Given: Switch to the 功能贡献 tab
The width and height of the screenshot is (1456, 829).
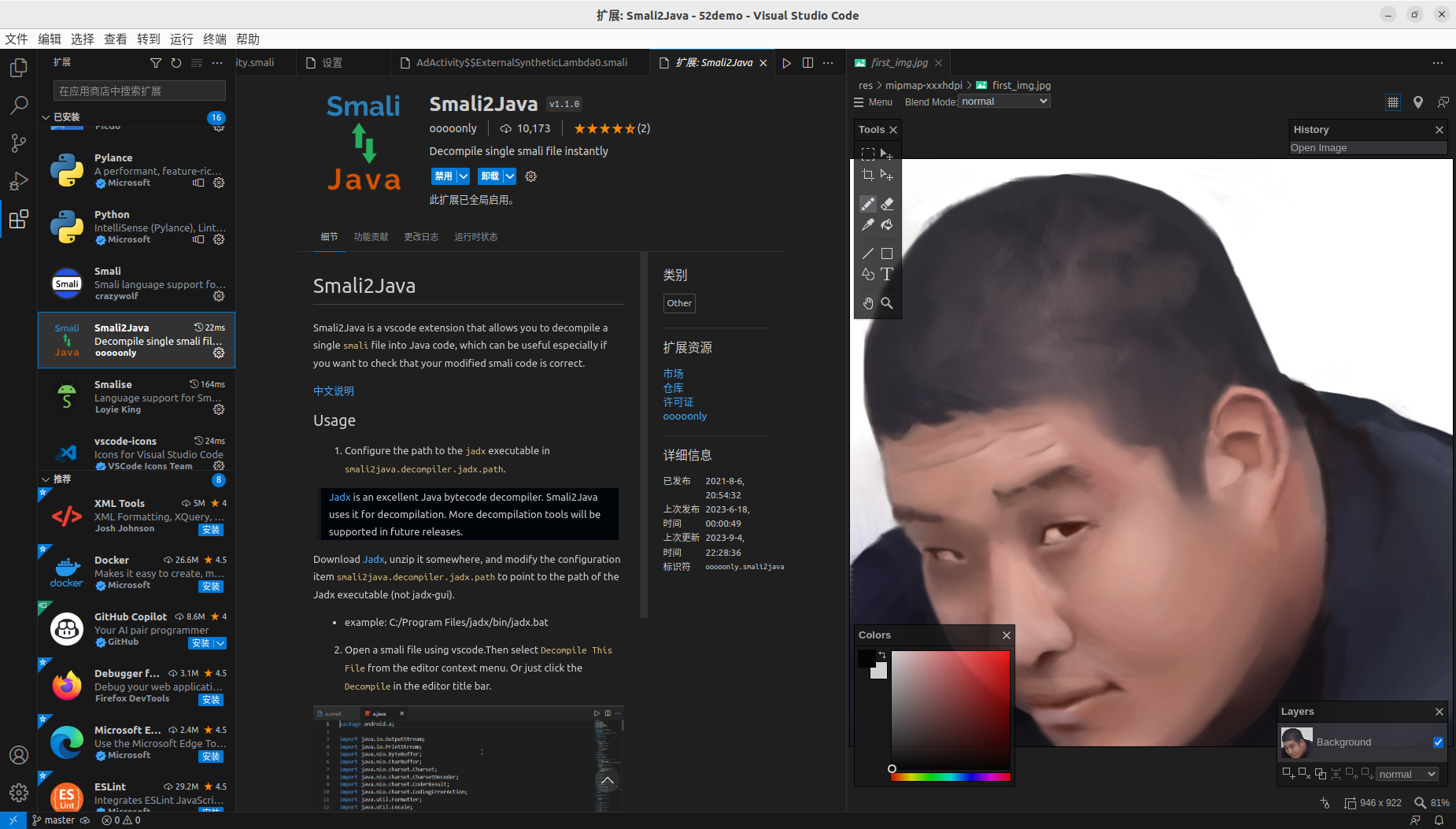Looking at the screenshot, I should tap(371, 237).
